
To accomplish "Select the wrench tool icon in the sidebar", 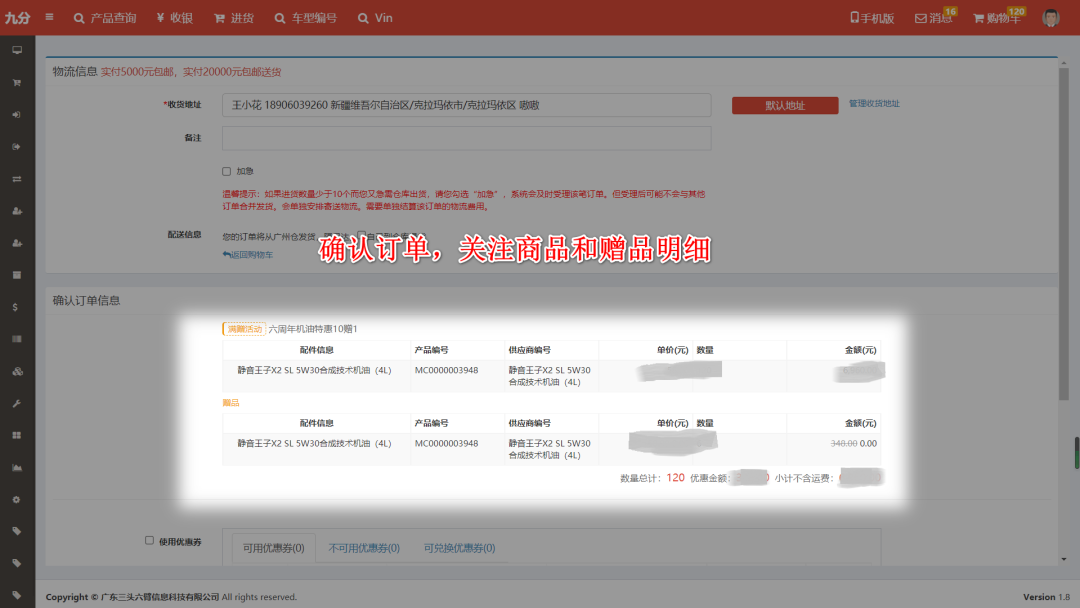I will [16, 403].
